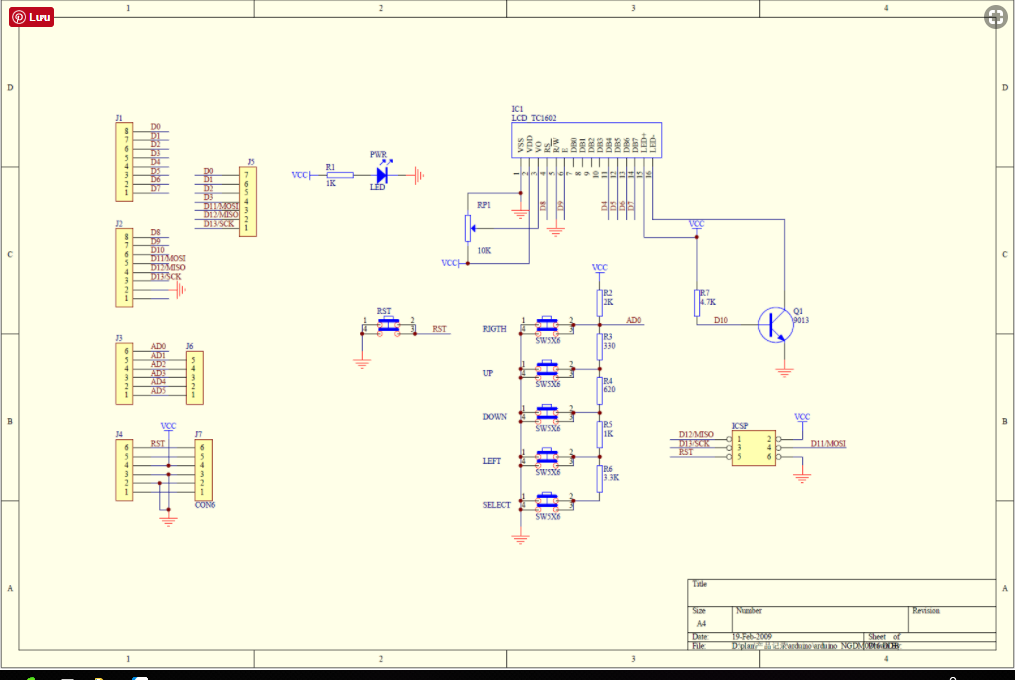Select the '2K' value of R2
This screenshot has width=1015, height=680.
point(608,302)
